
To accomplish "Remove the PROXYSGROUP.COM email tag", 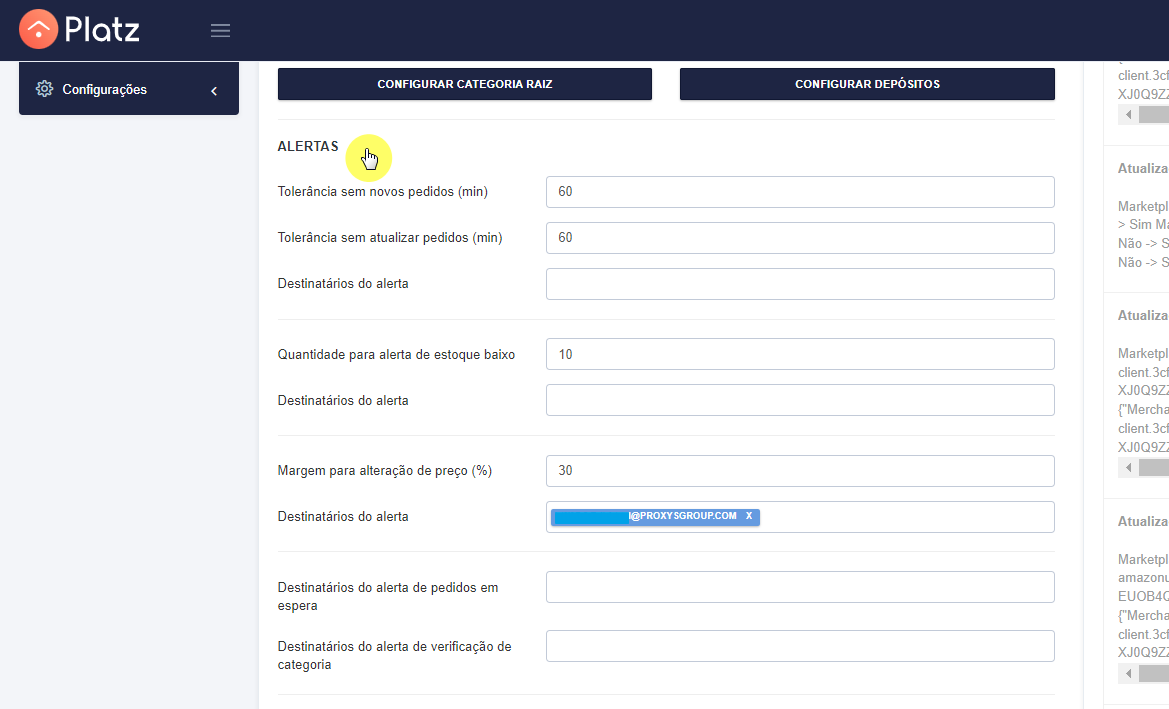I will [749, 516].
